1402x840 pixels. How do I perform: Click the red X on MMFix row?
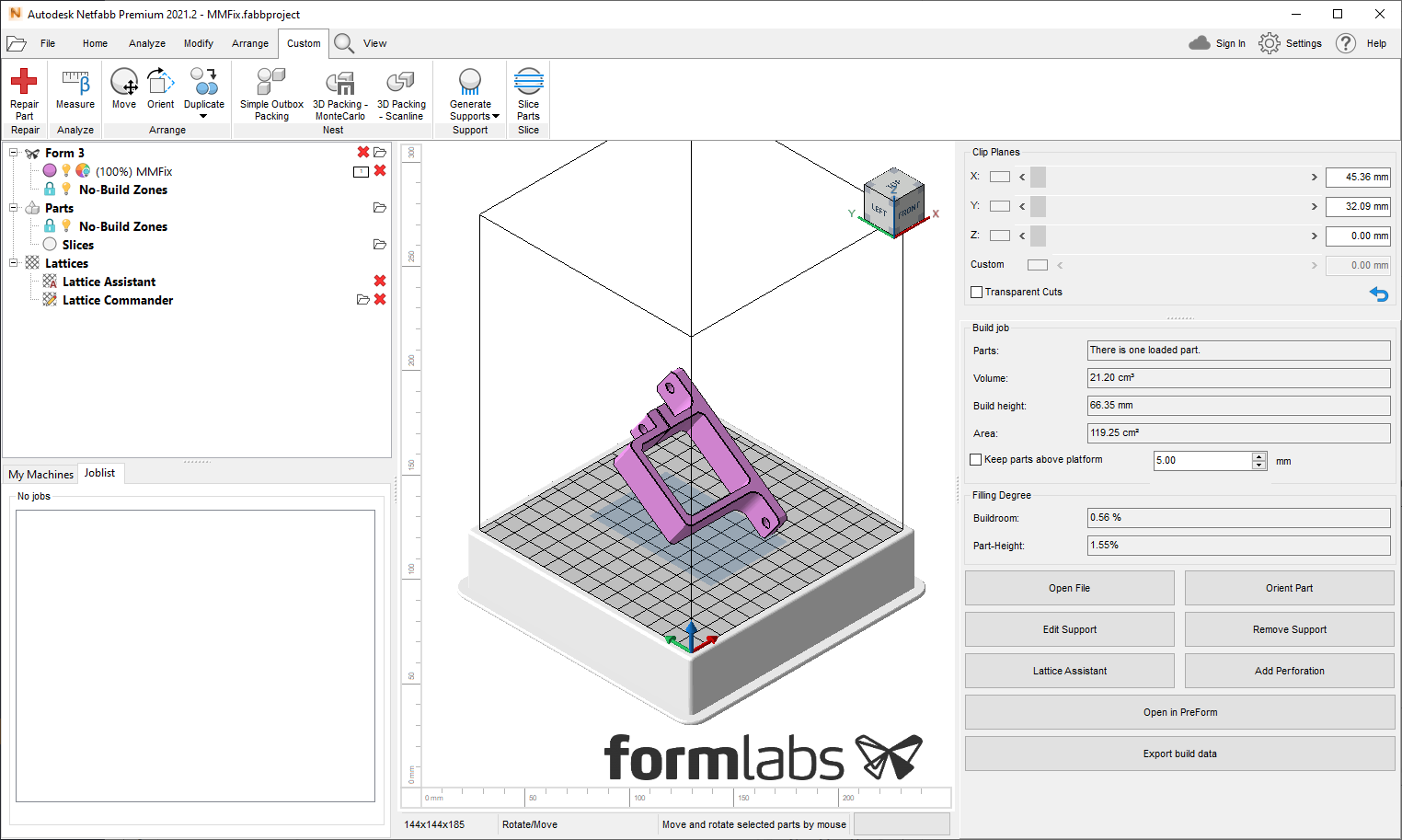click(x=380, y=171)
